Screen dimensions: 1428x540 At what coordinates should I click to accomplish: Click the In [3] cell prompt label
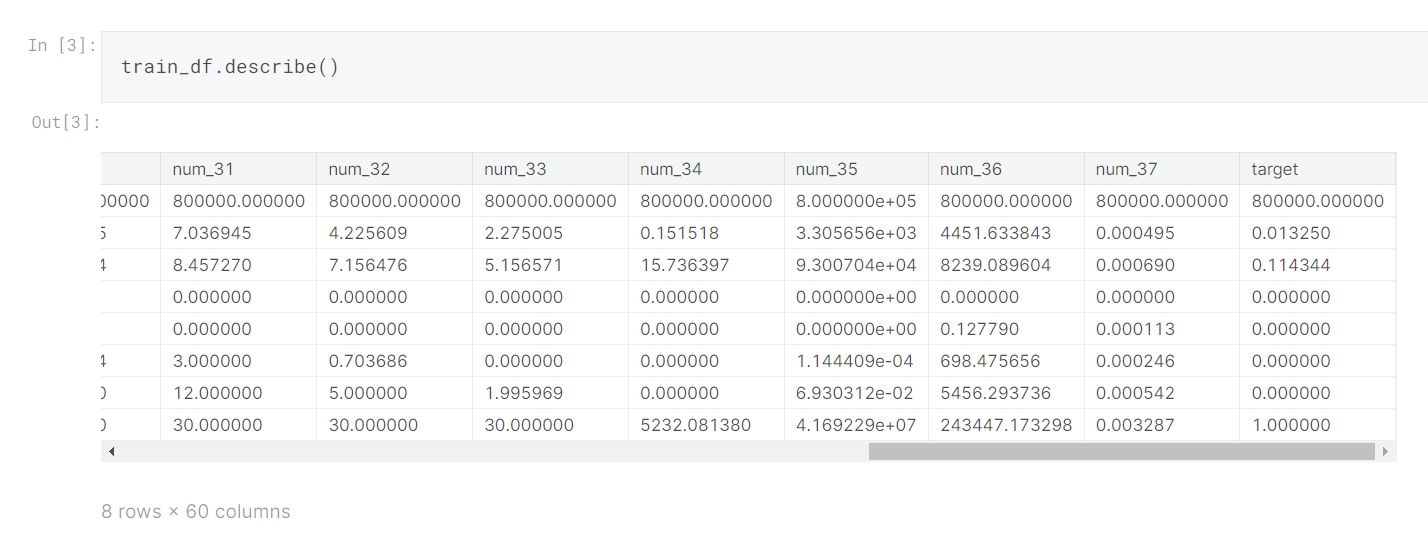point(62,45)
